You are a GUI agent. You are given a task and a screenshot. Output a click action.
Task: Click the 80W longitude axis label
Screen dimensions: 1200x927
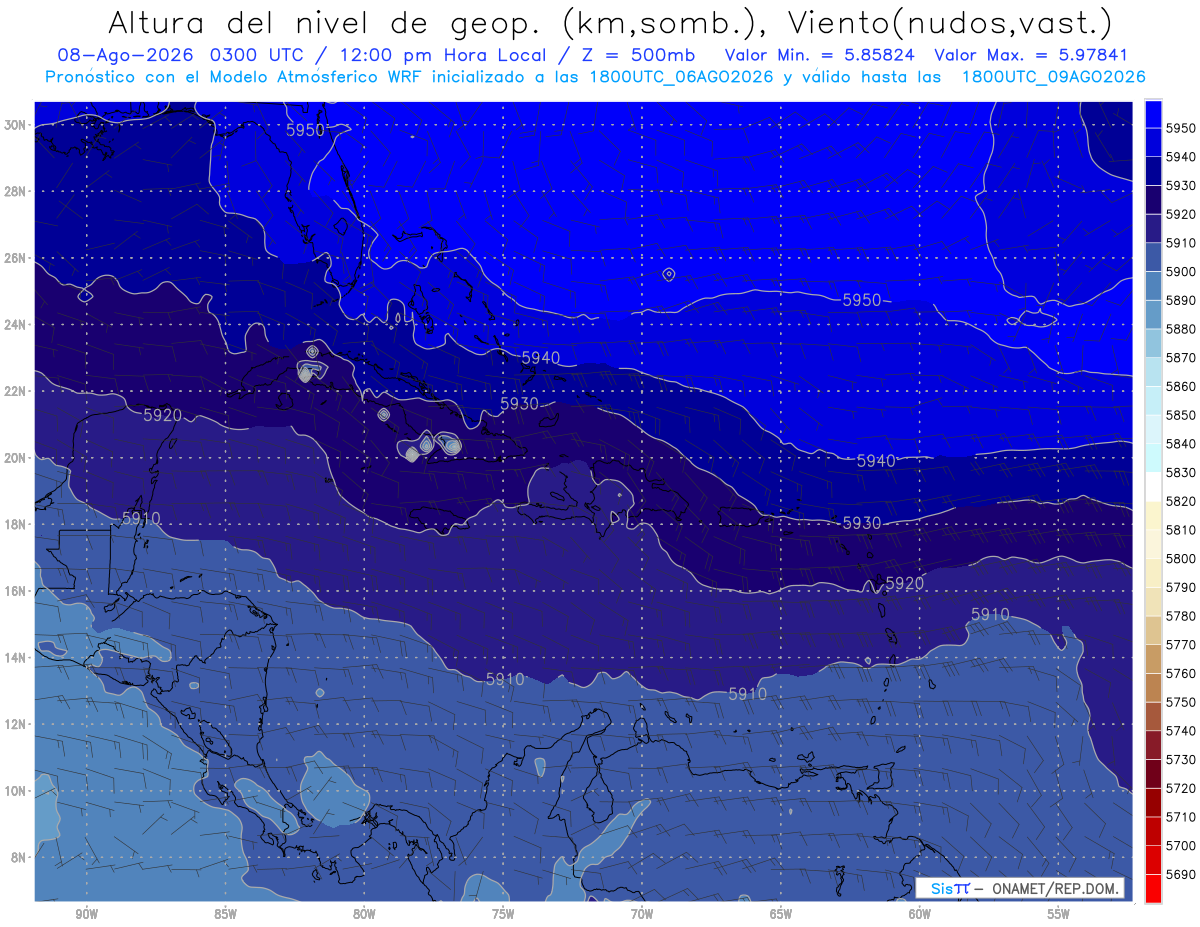coord(364,914)
